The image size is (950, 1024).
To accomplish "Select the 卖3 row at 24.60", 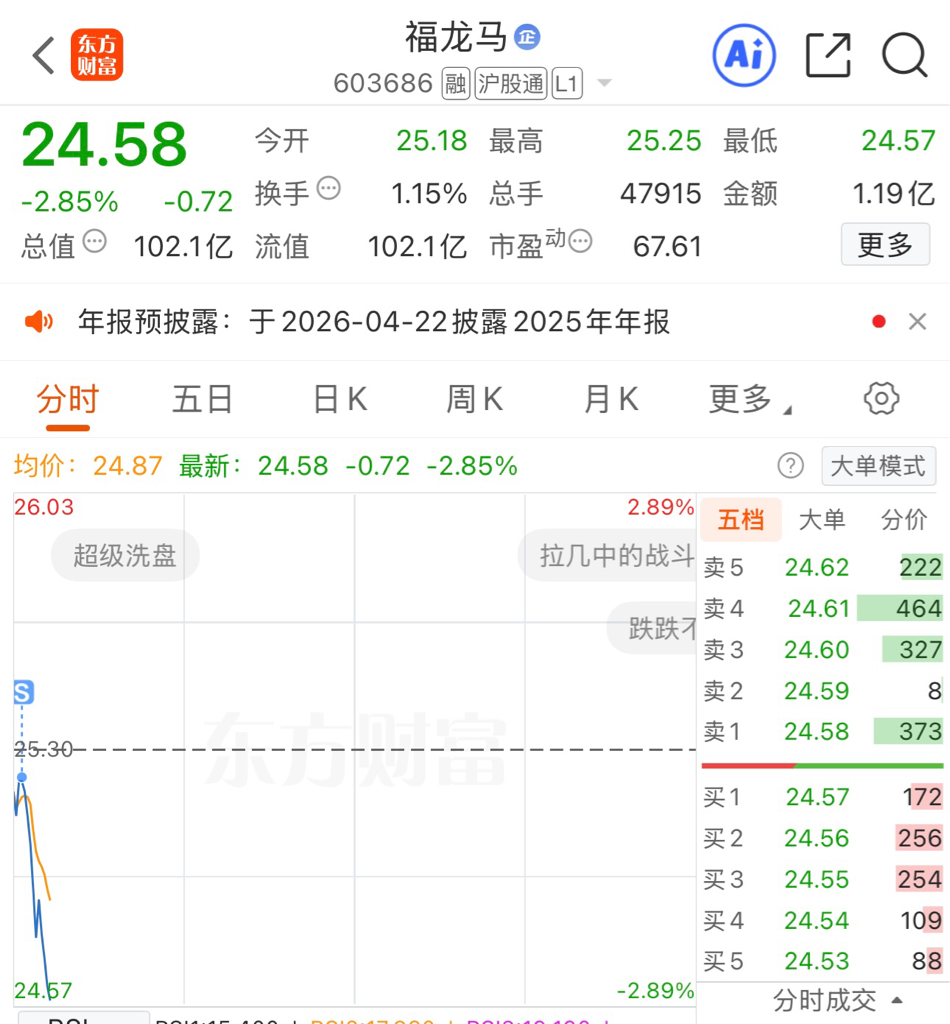I will (x=823, y=650).
